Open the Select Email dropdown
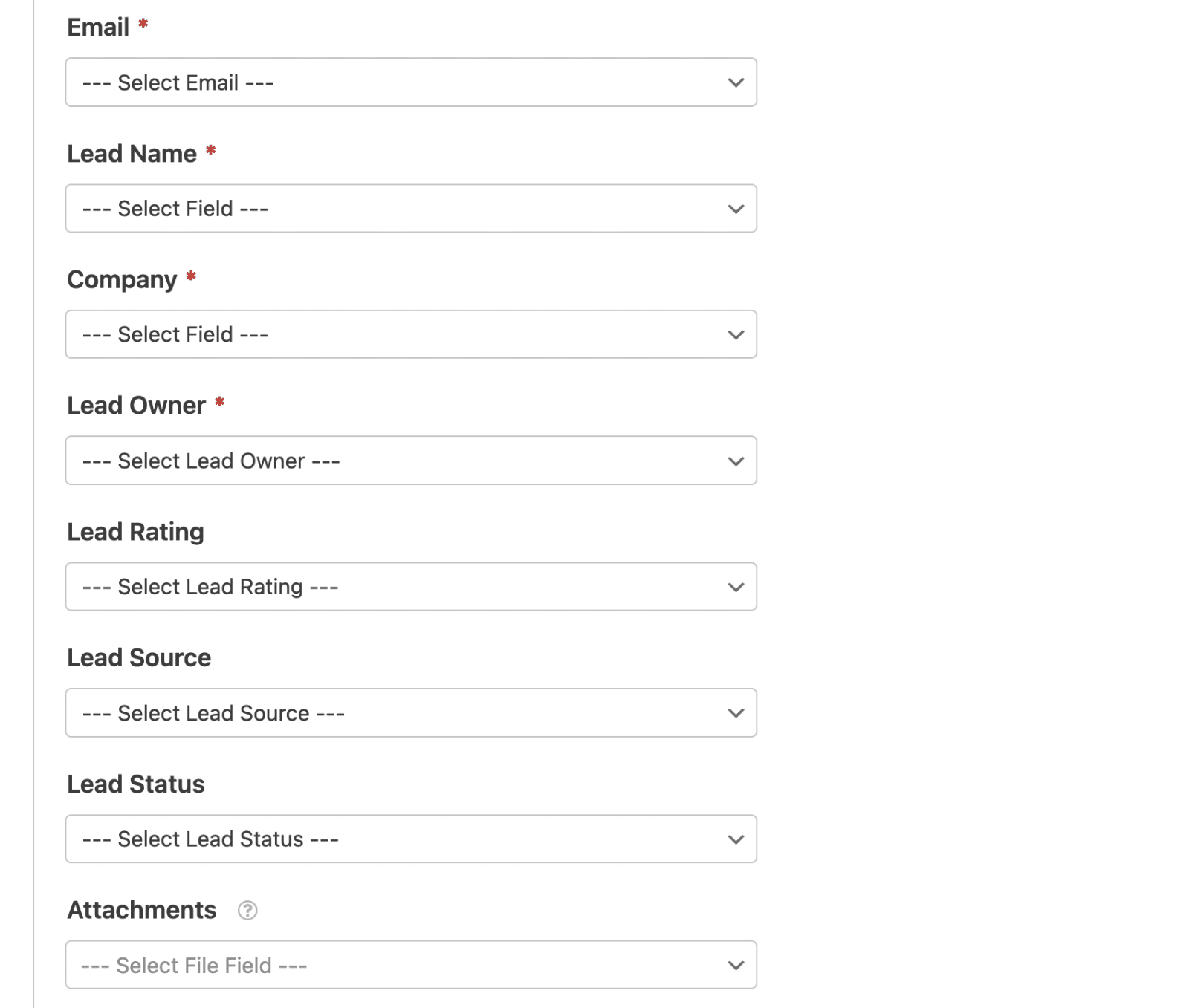The image size is (1189, 1008). [x=411, y=82]
